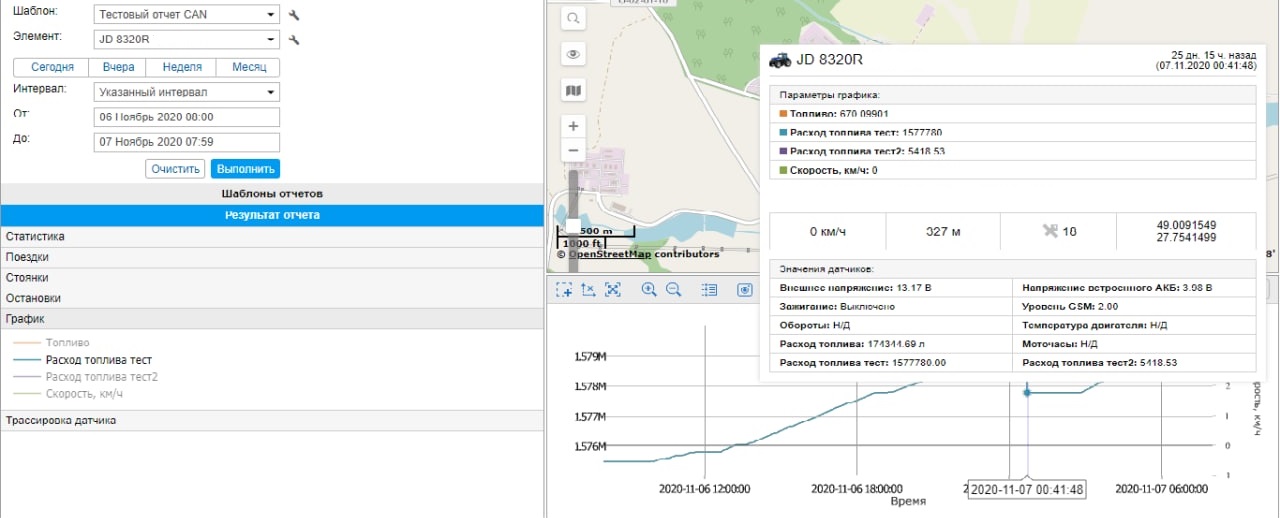
Task: Toggle Расход топлива тест2 legend series
Action: 101,377
